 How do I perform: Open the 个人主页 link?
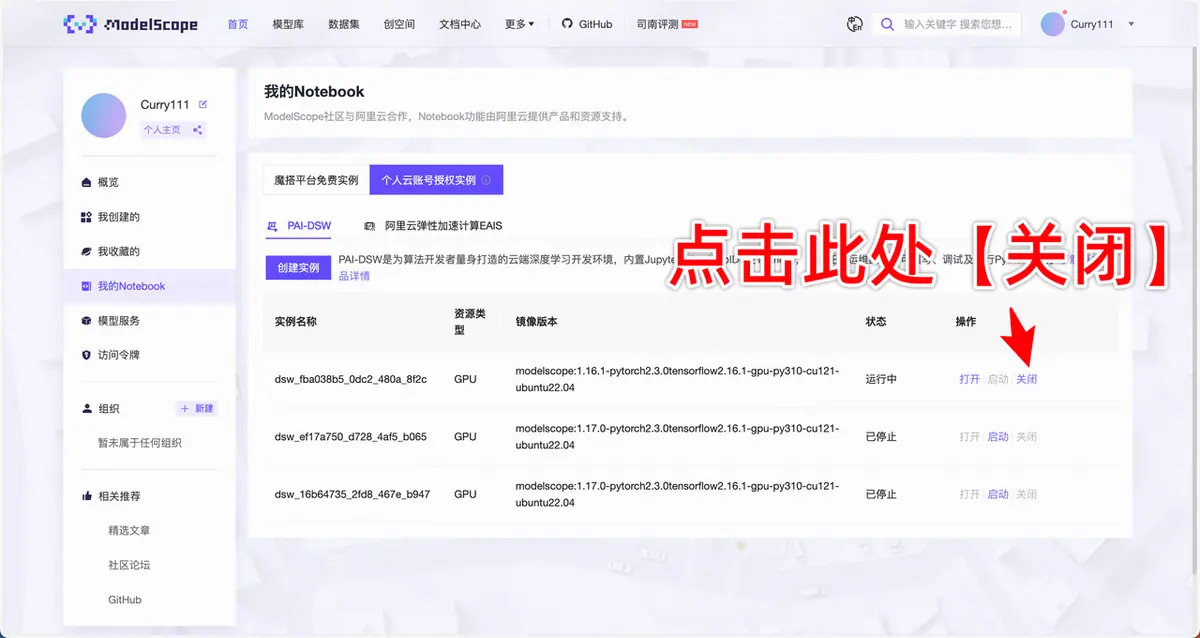pos(161,129)
